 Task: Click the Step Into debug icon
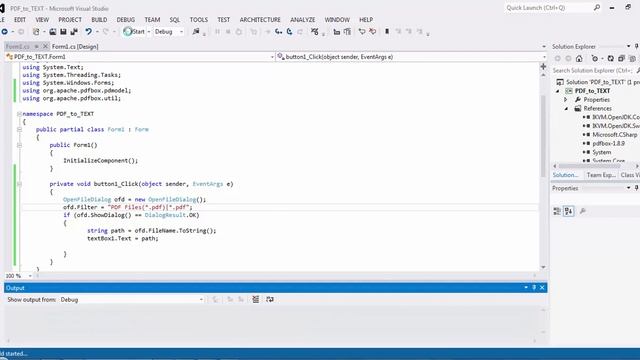coord(278,31)
